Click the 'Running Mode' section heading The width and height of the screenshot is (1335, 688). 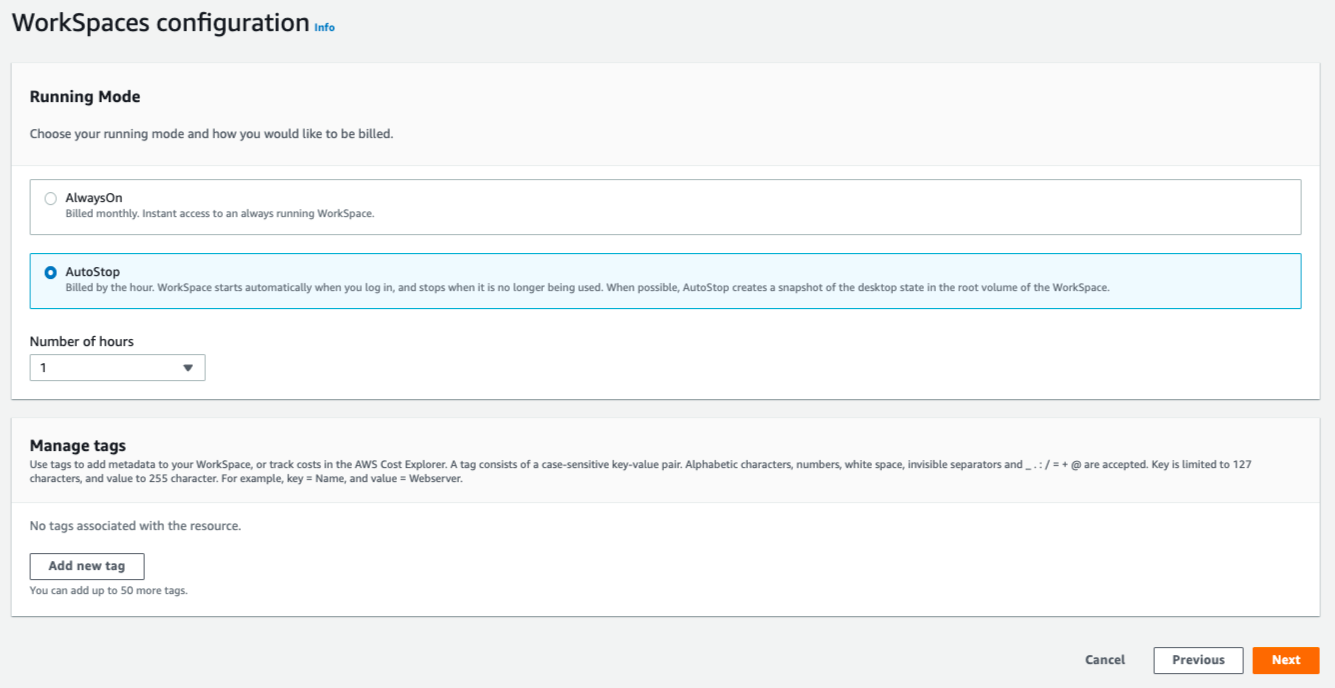tap(85, 97)
